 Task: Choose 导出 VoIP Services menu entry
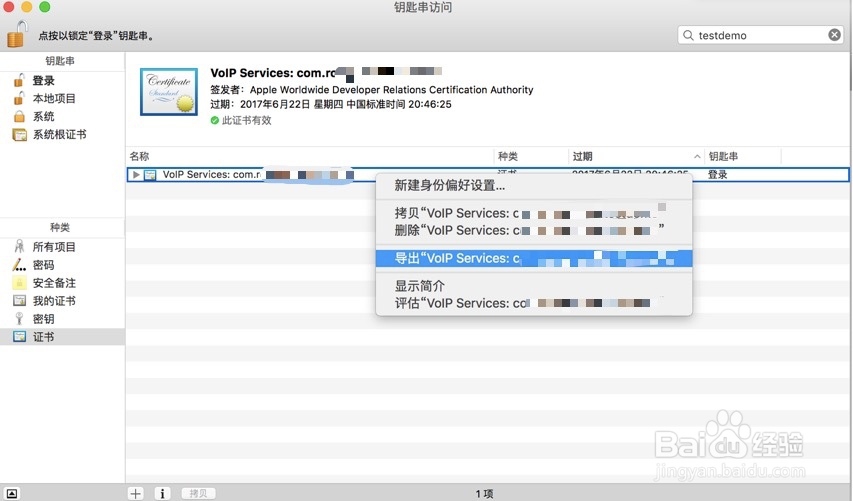pos(534,258)
